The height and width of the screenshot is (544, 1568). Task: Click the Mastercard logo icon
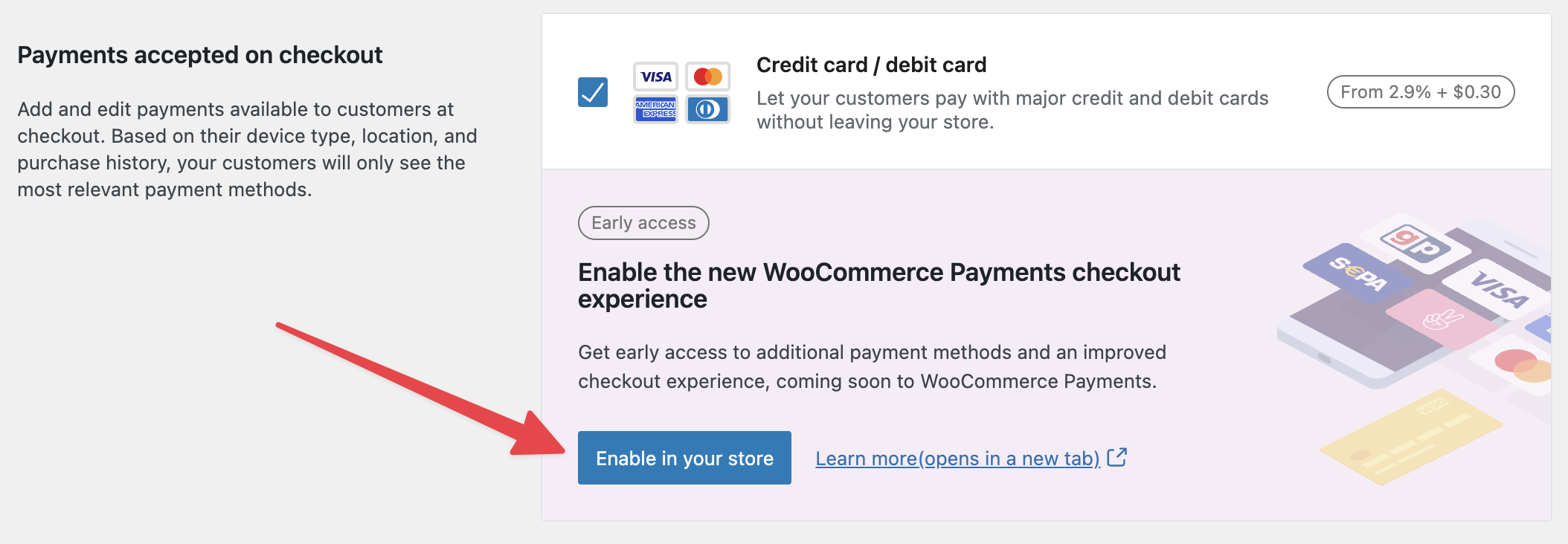coord(707,77)
